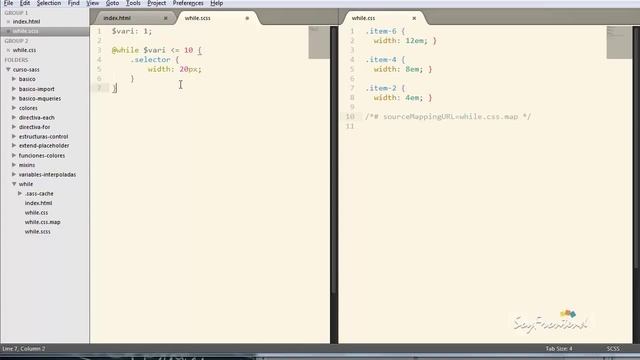This screenshot has height=360, width=640.
Task: Open the Selection menu
Action: pos(49,3)
